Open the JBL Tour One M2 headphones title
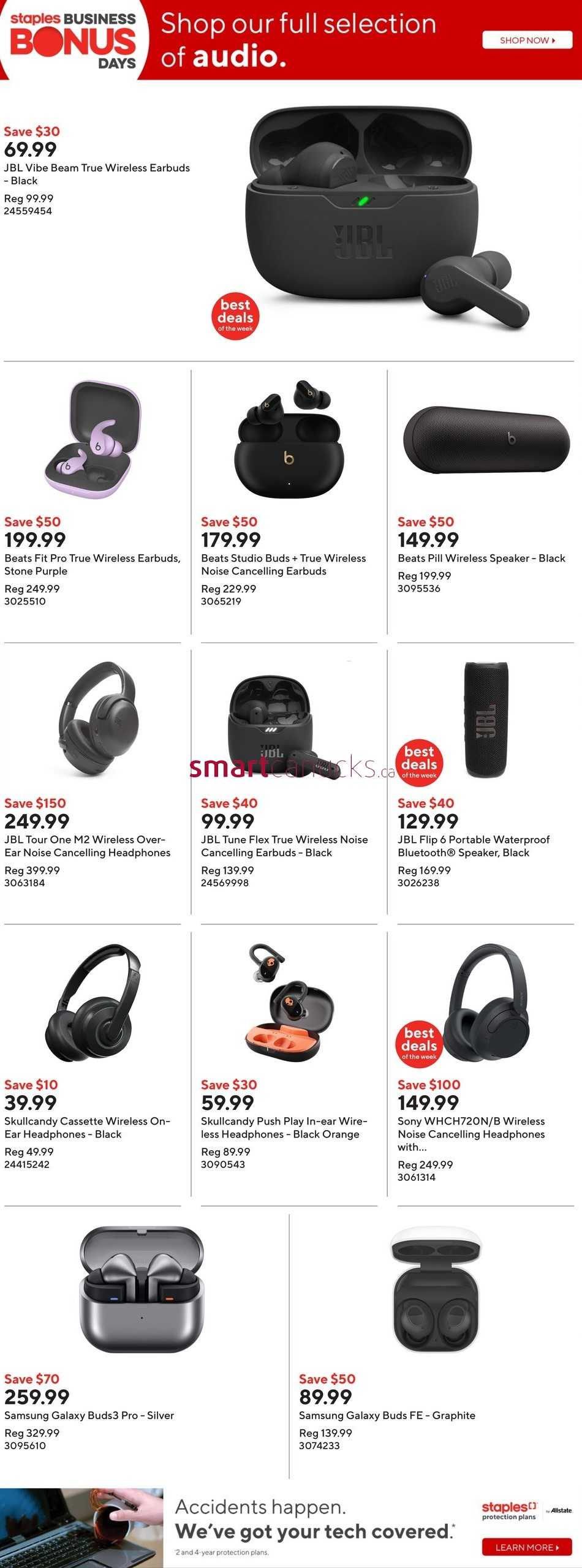Viewport: 582px width, 1568px height. (x=88, y=846)
